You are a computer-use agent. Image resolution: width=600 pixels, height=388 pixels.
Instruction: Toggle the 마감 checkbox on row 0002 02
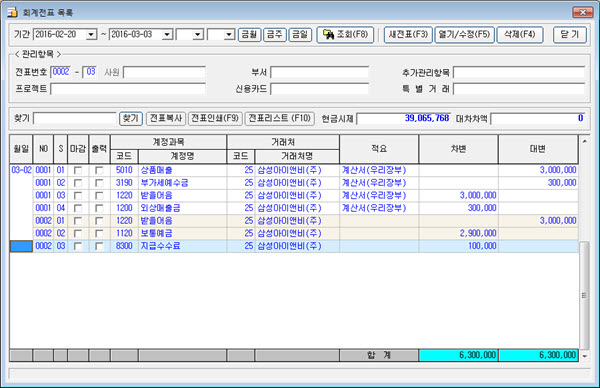[78, 234]
